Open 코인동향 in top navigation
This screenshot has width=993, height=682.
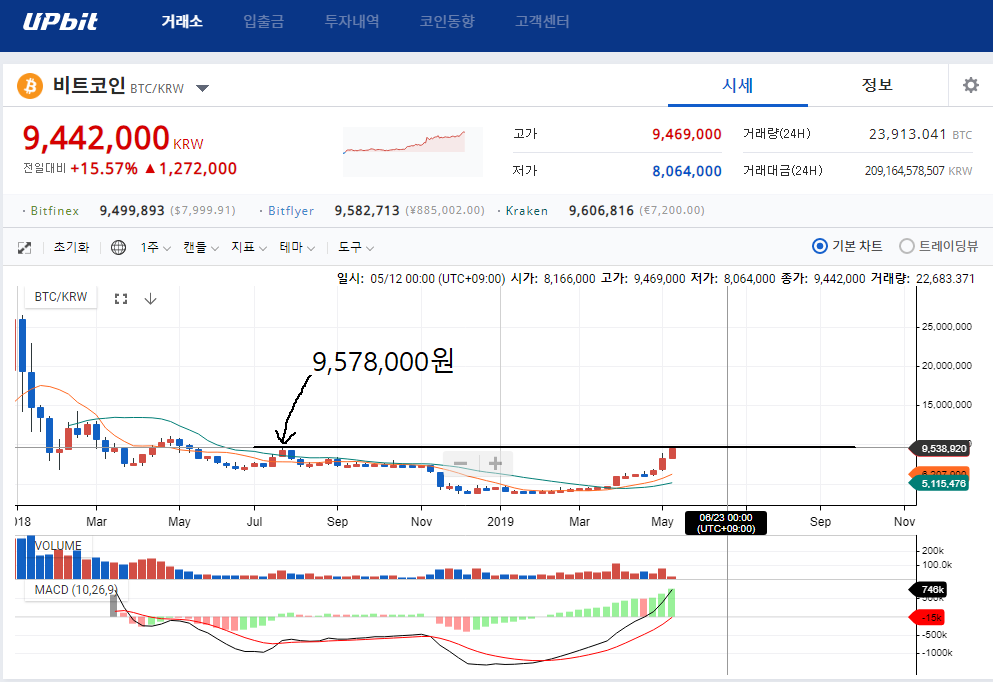(x=446, y=22)
